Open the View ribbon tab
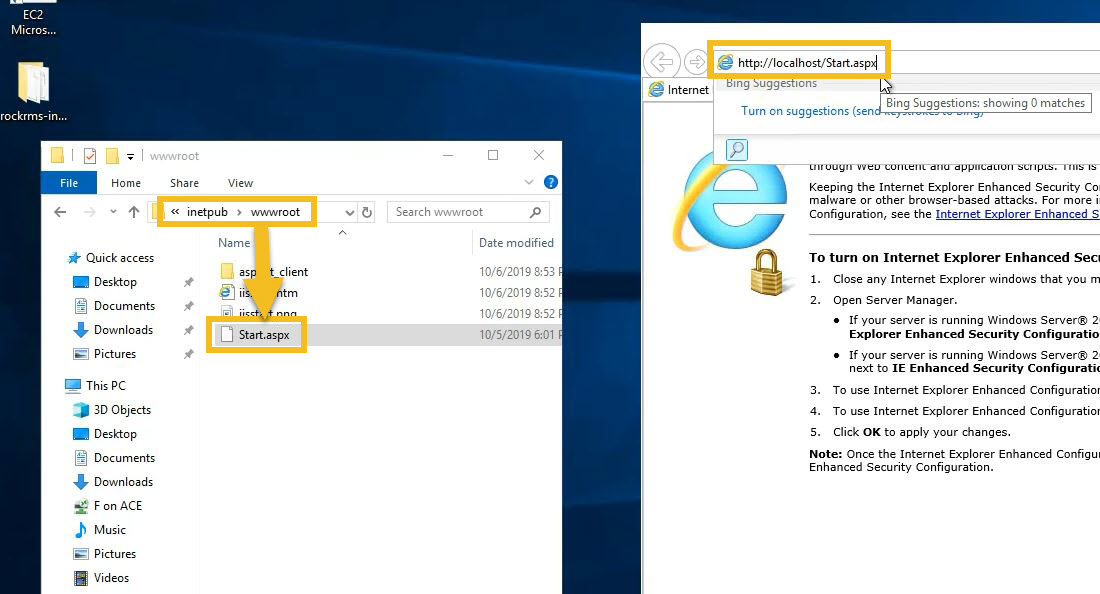The image size is (1100, 594). [x=240, y=183]
